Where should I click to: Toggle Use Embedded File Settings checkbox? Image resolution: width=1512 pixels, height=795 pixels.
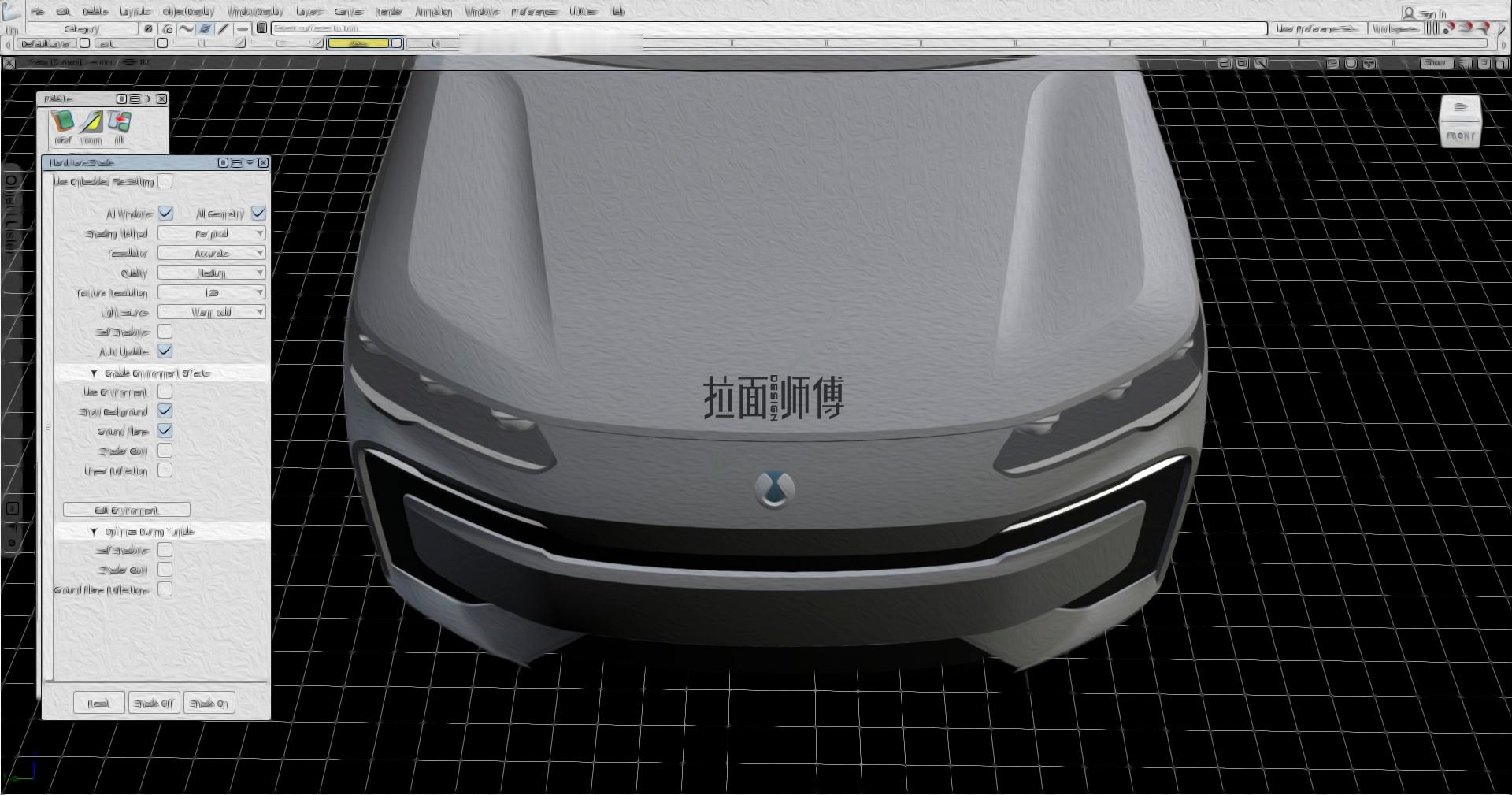(165, 181)
